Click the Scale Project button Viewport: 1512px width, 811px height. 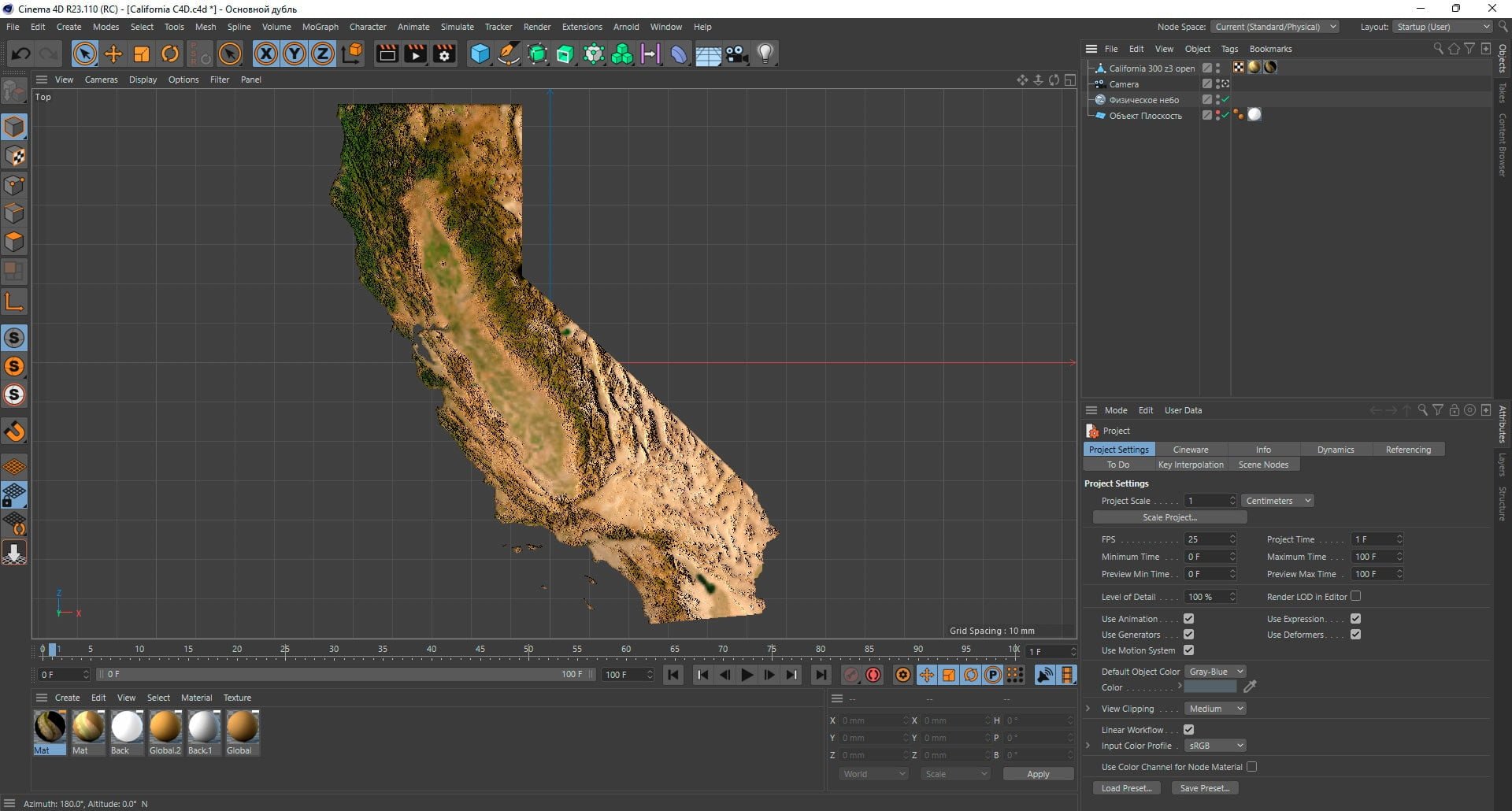click(x=1169, y=517)
